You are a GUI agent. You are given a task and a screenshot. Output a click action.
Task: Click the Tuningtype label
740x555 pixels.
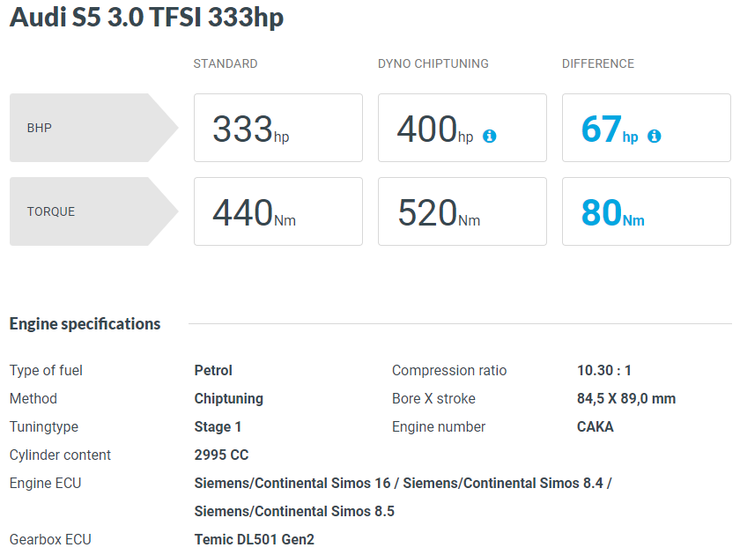click(x=44, y=427)
